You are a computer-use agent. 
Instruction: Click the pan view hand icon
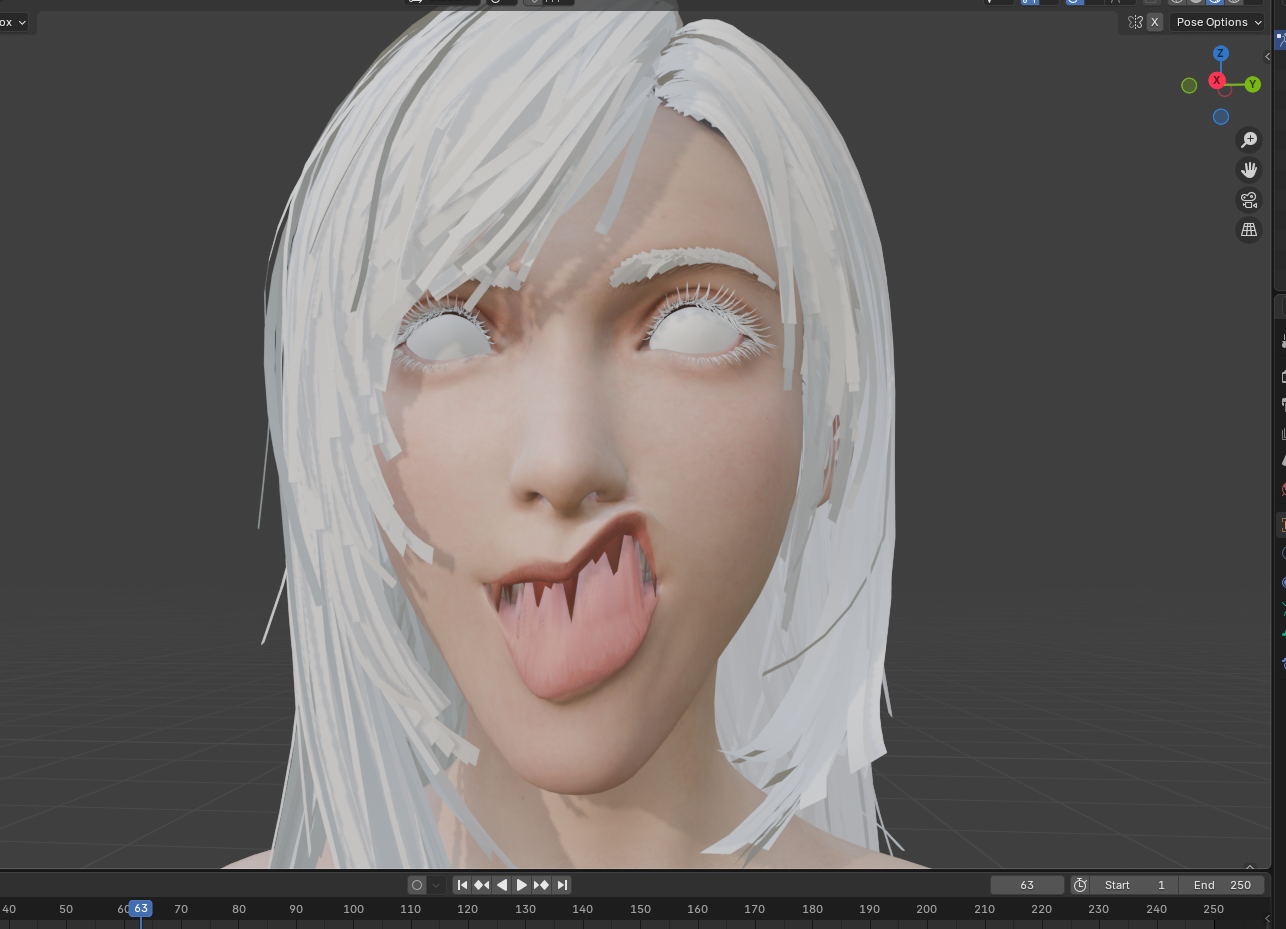pos(1248,170)
